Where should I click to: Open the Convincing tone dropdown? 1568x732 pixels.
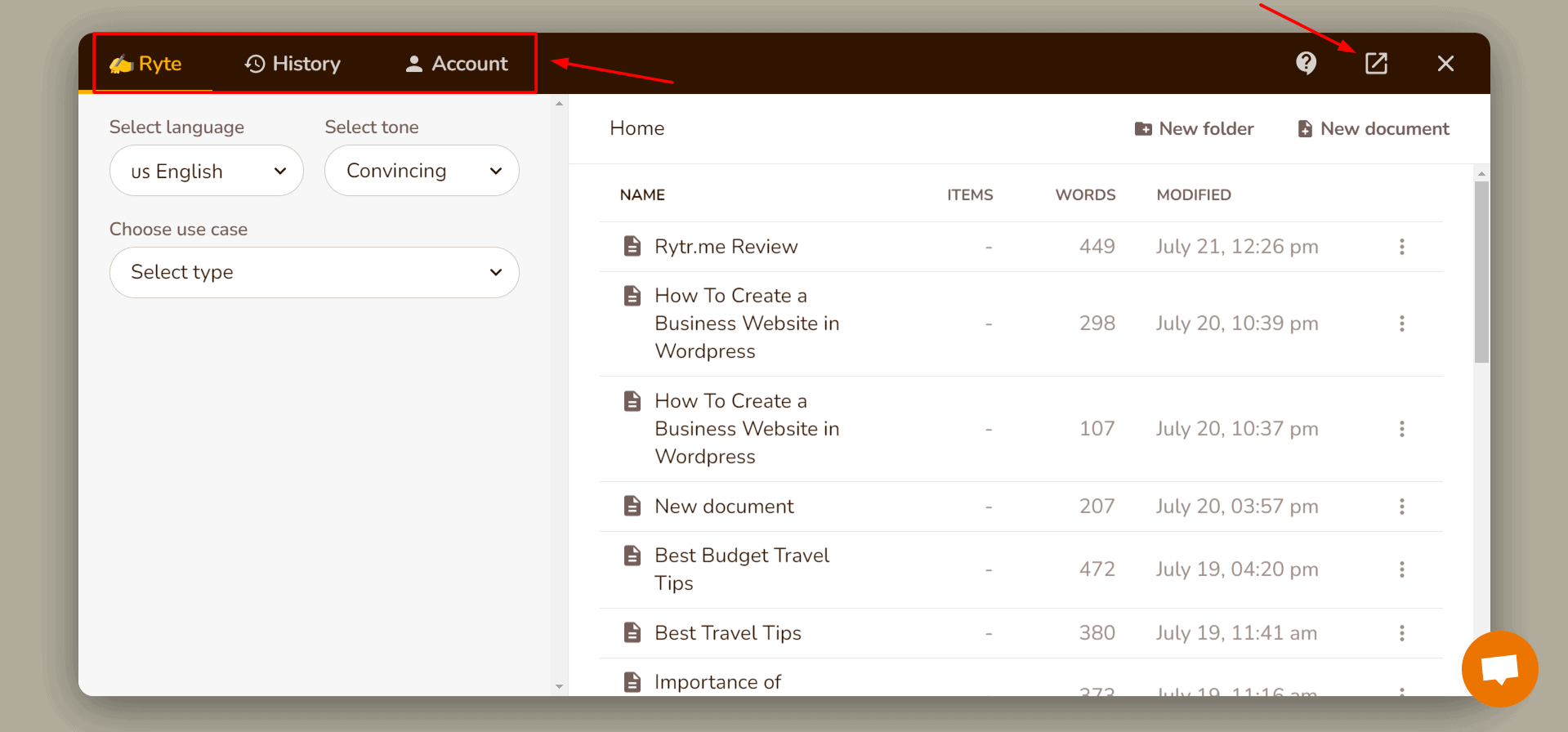point(422,171)
